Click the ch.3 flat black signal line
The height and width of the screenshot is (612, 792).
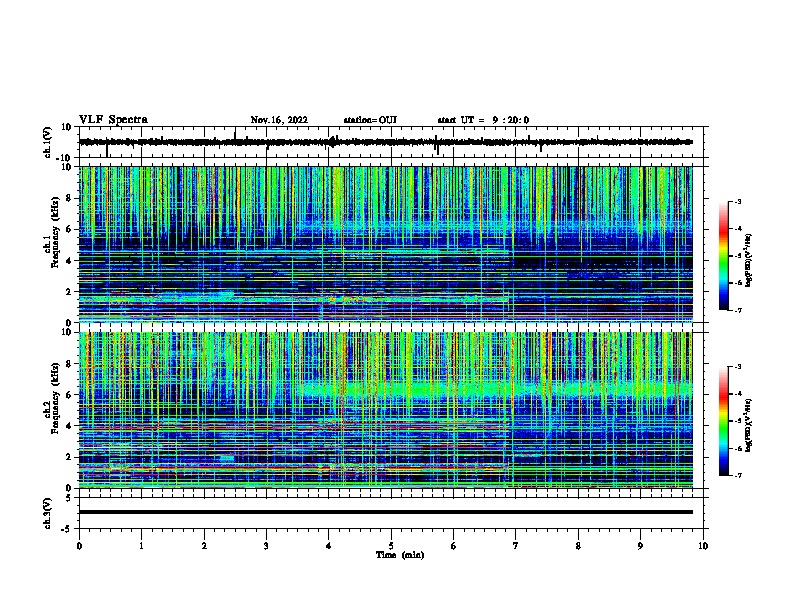[385, 512]
